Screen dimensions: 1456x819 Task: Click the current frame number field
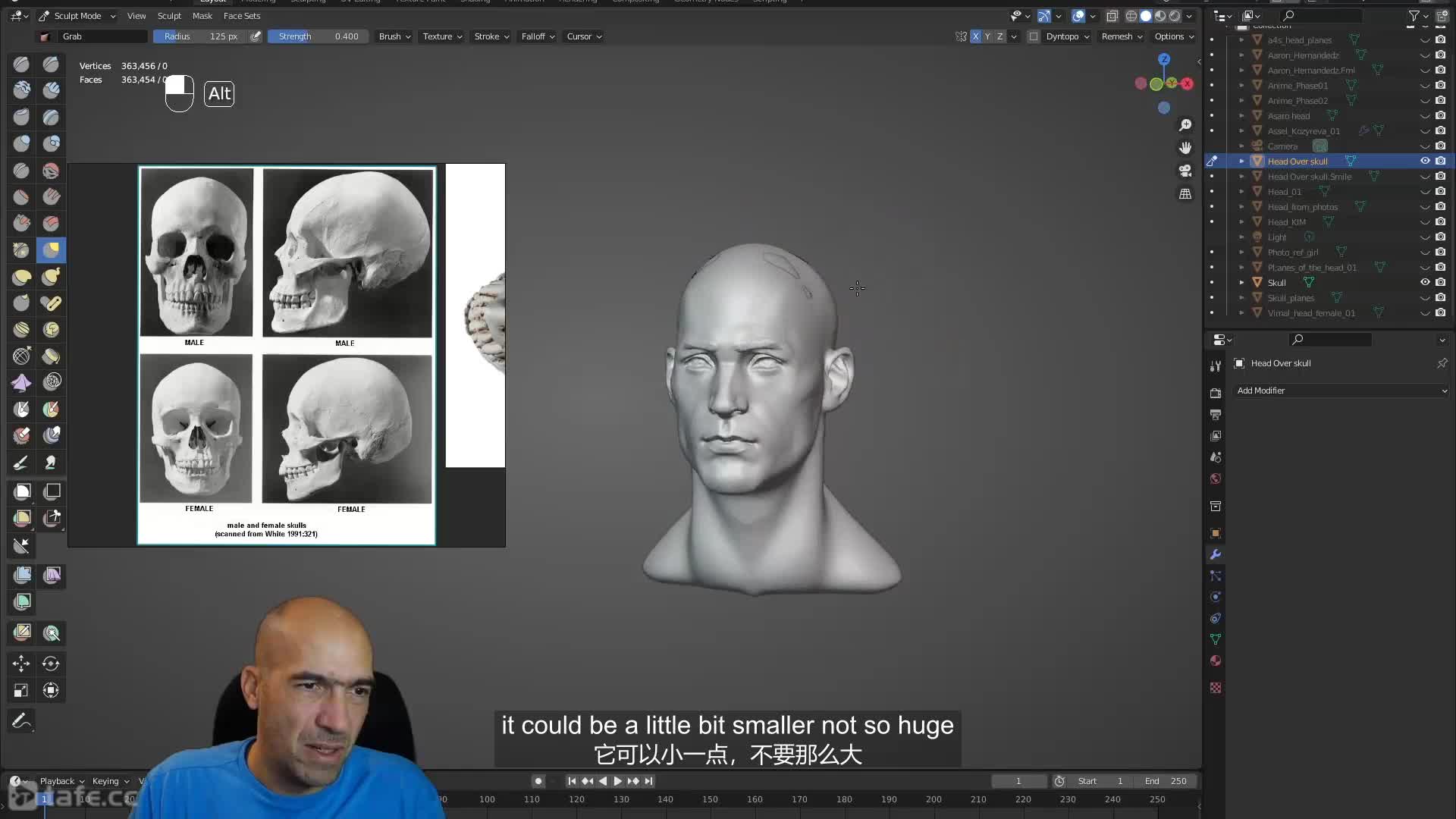tap(1018, 781)
